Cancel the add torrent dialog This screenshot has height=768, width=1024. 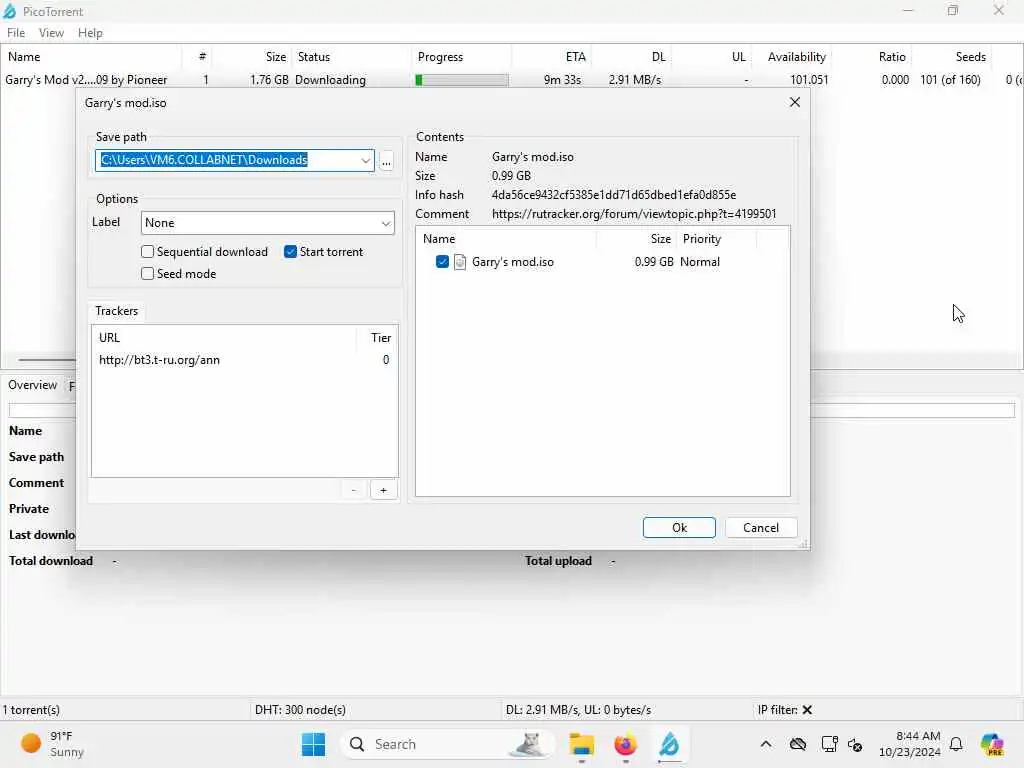click(761, 528)
